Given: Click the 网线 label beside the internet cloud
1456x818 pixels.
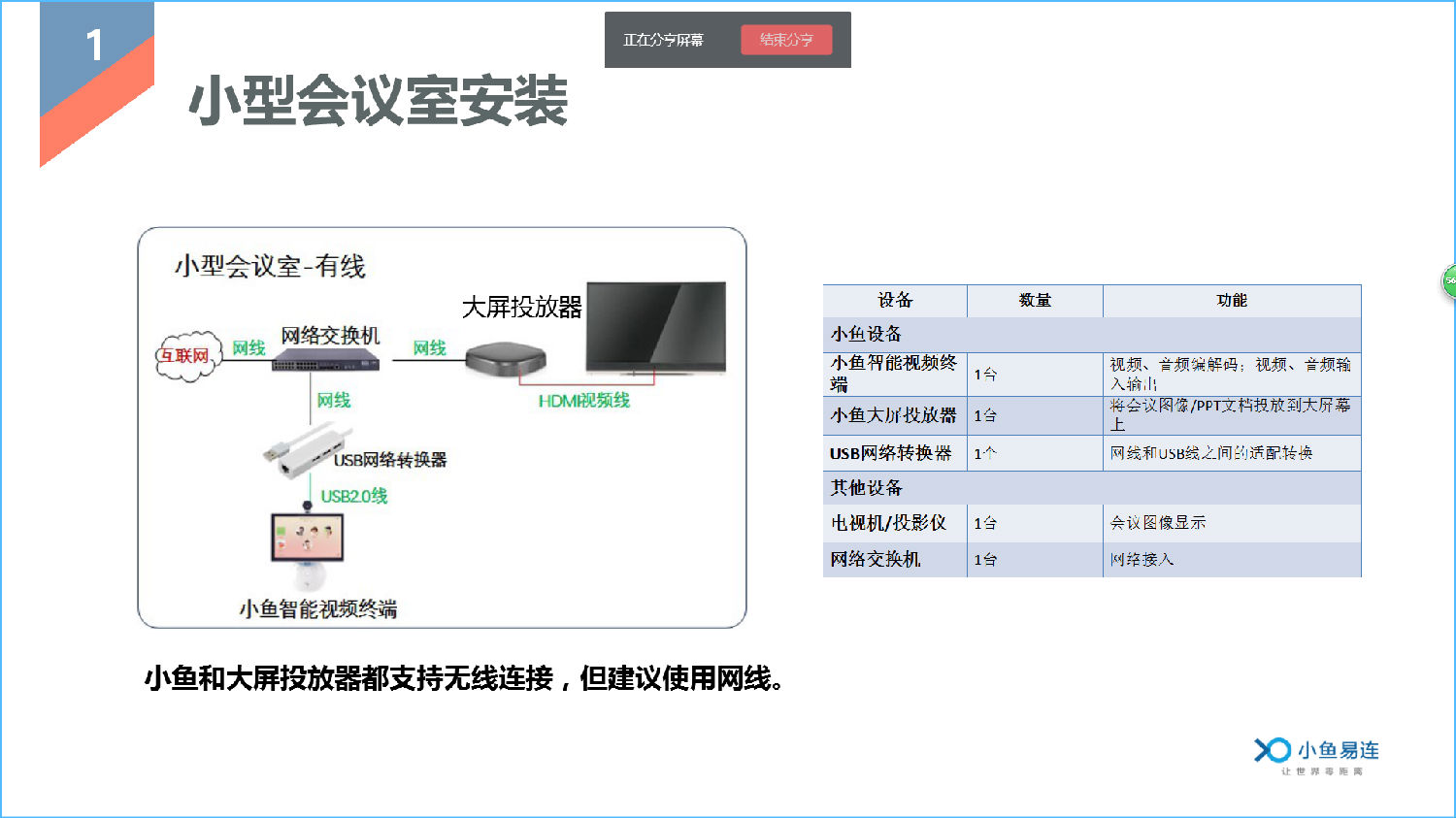Looking at the screenshot, I should (248, 348).
